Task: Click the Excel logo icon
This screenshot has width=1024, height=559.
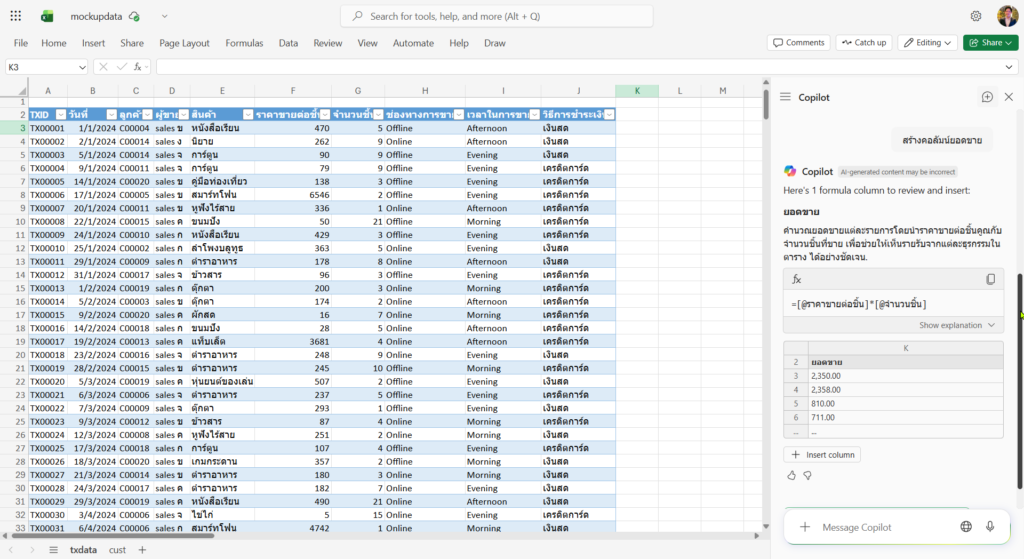Action: 47,16
